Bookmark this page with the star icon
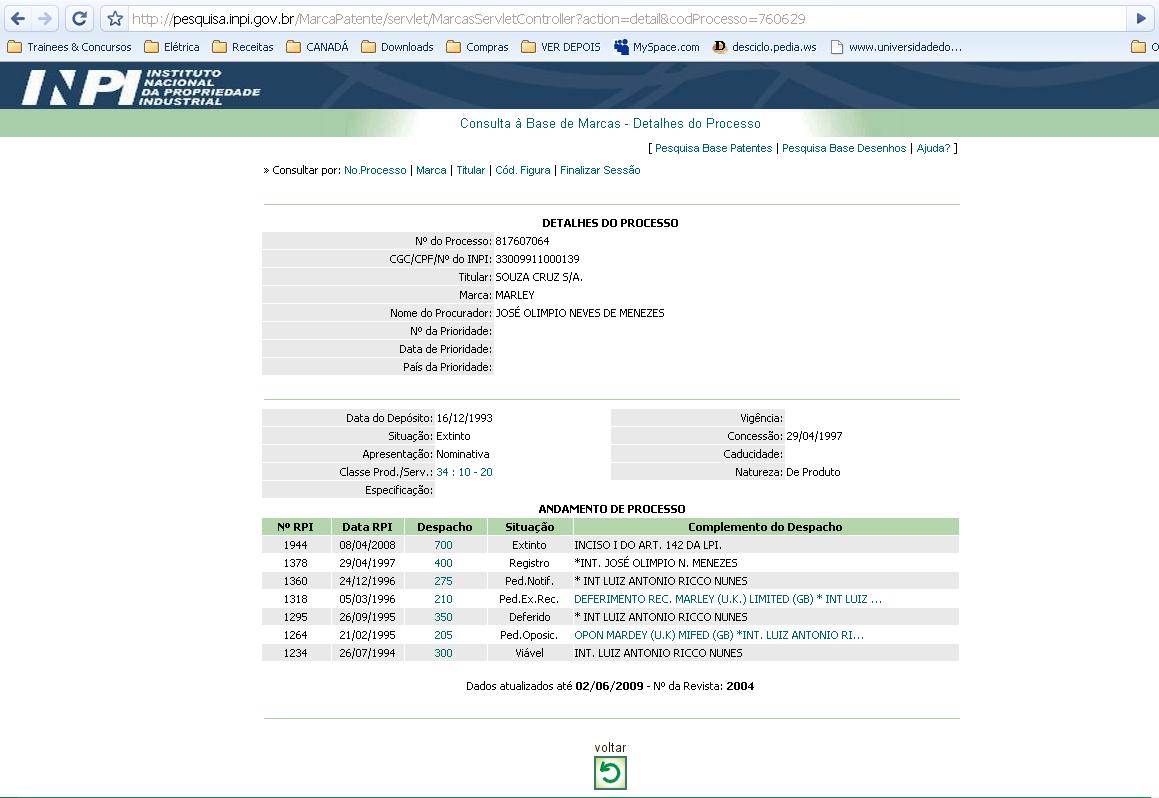The height and width of the screenshot is (798, 1159). coord(115,18)
